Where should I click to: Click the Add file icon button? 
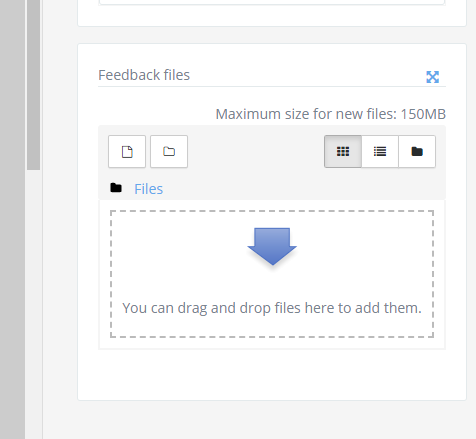click(x=127, y=152)
